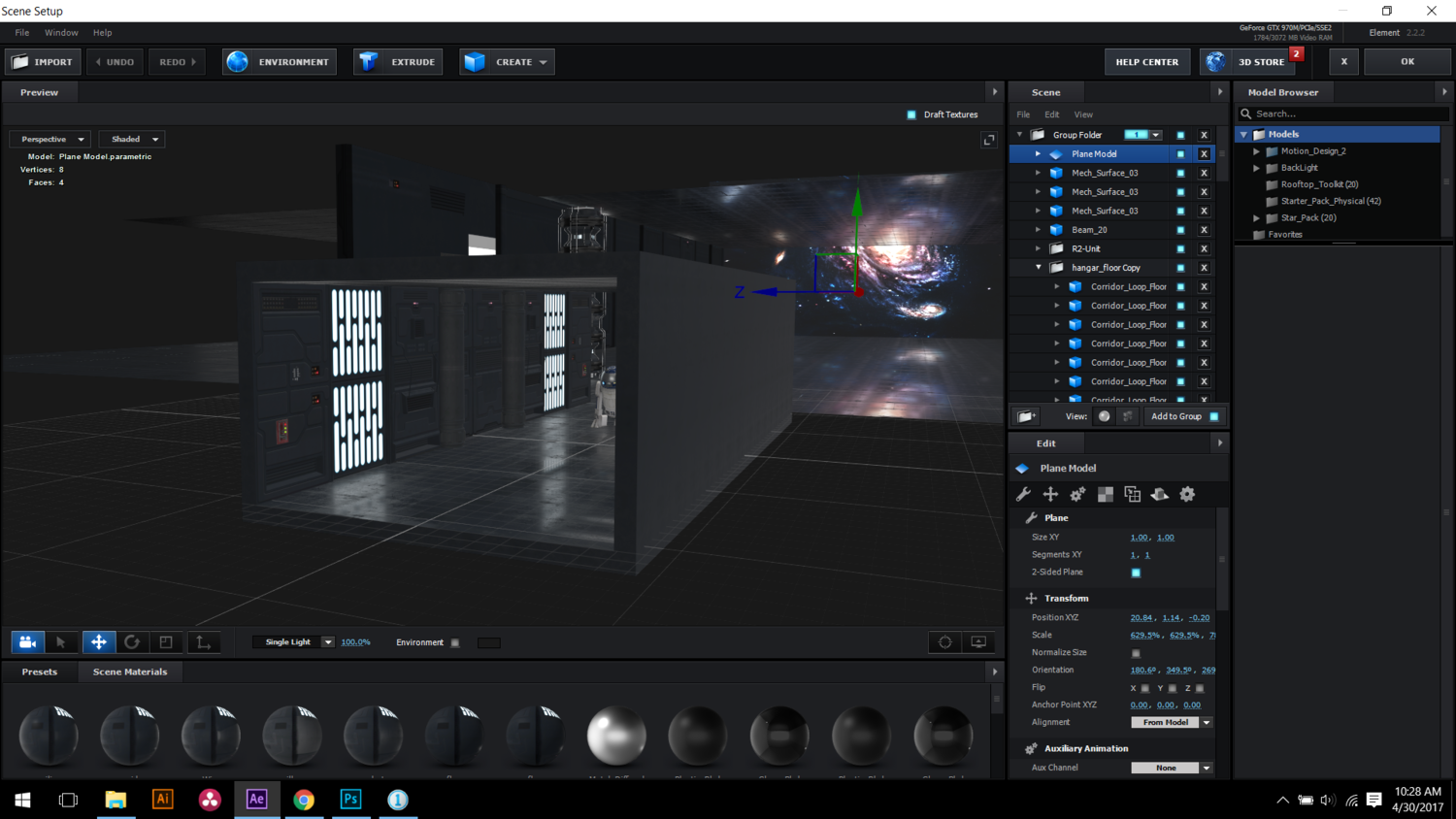Viewport: 1456px width, 819px height.
Task: Open the Window menu
Action: click(x=61, y=33)
